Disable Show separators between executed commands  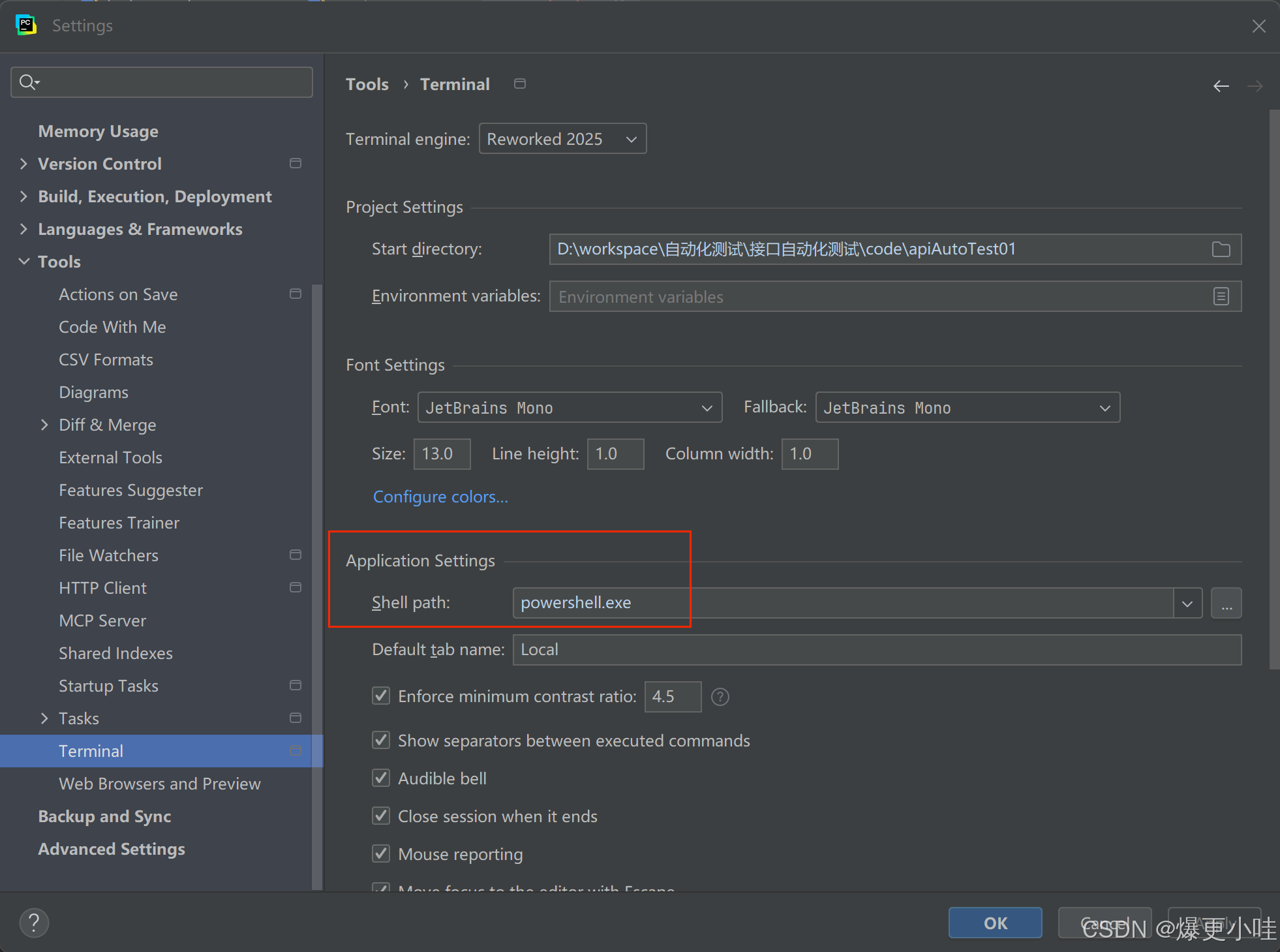point(381,740)
